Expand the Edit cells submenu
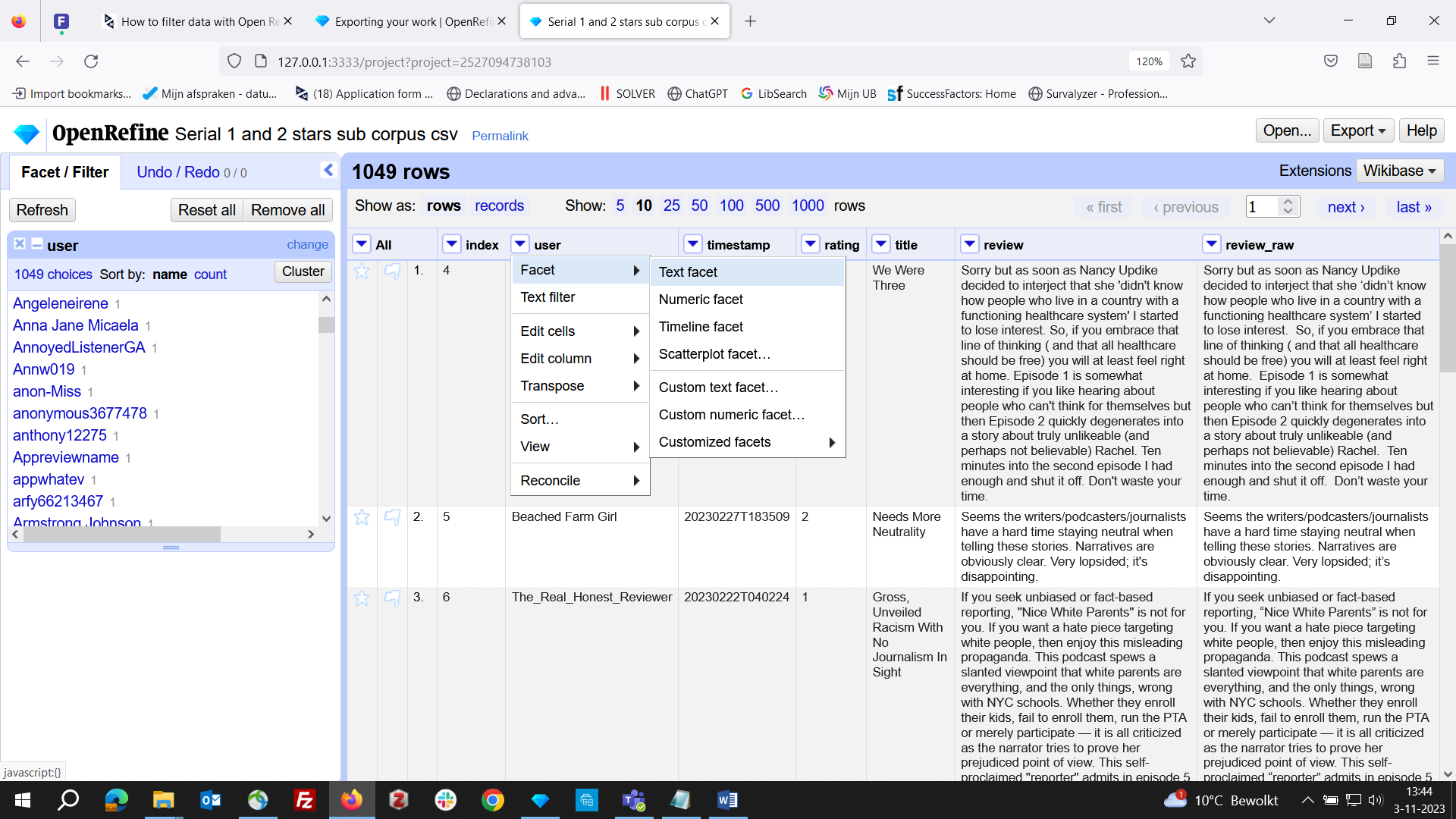Screen dimensions: 1456x819 point(580,331)
